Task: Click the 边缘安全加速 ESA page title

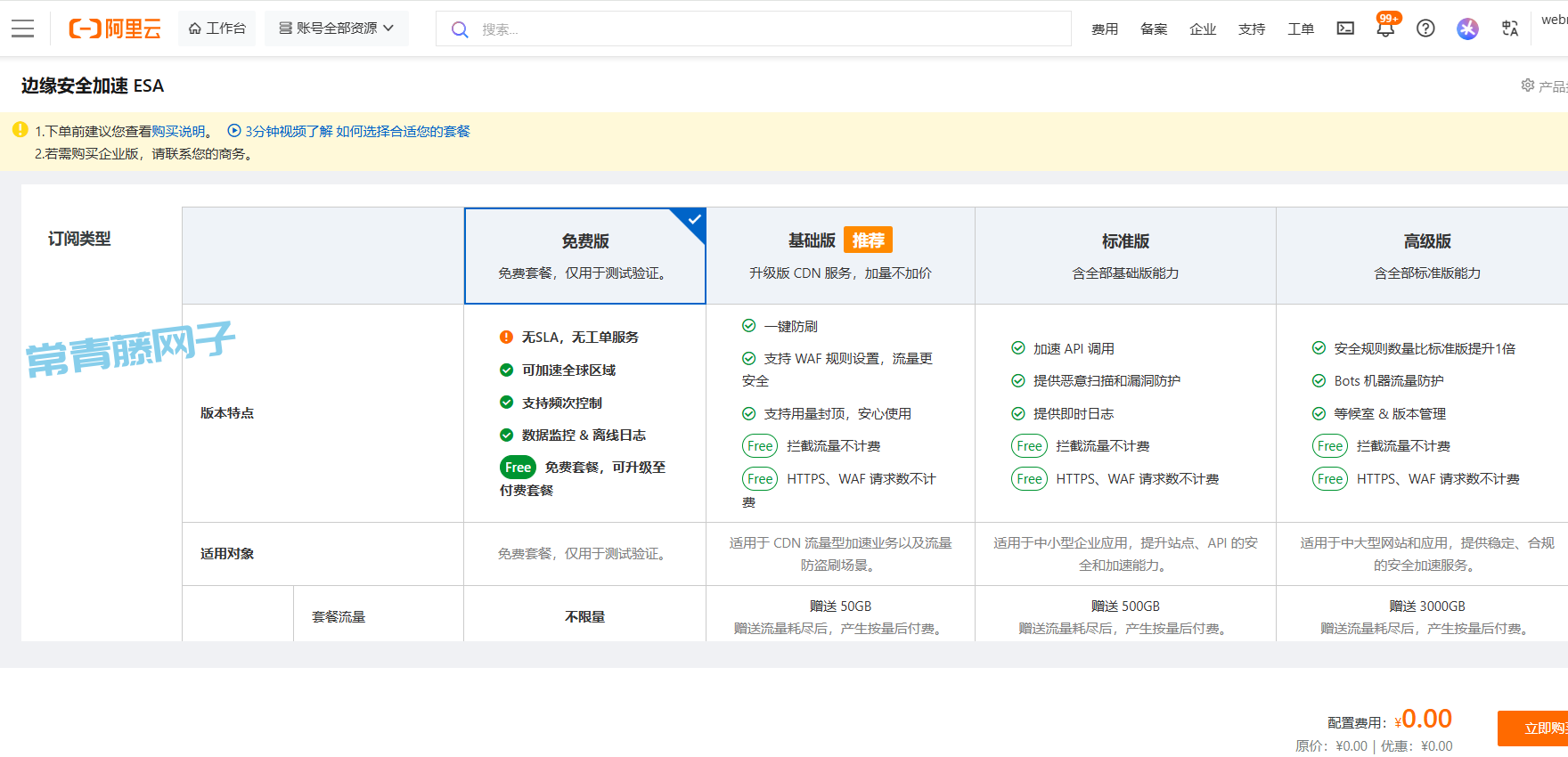Action: click(93, 85)
